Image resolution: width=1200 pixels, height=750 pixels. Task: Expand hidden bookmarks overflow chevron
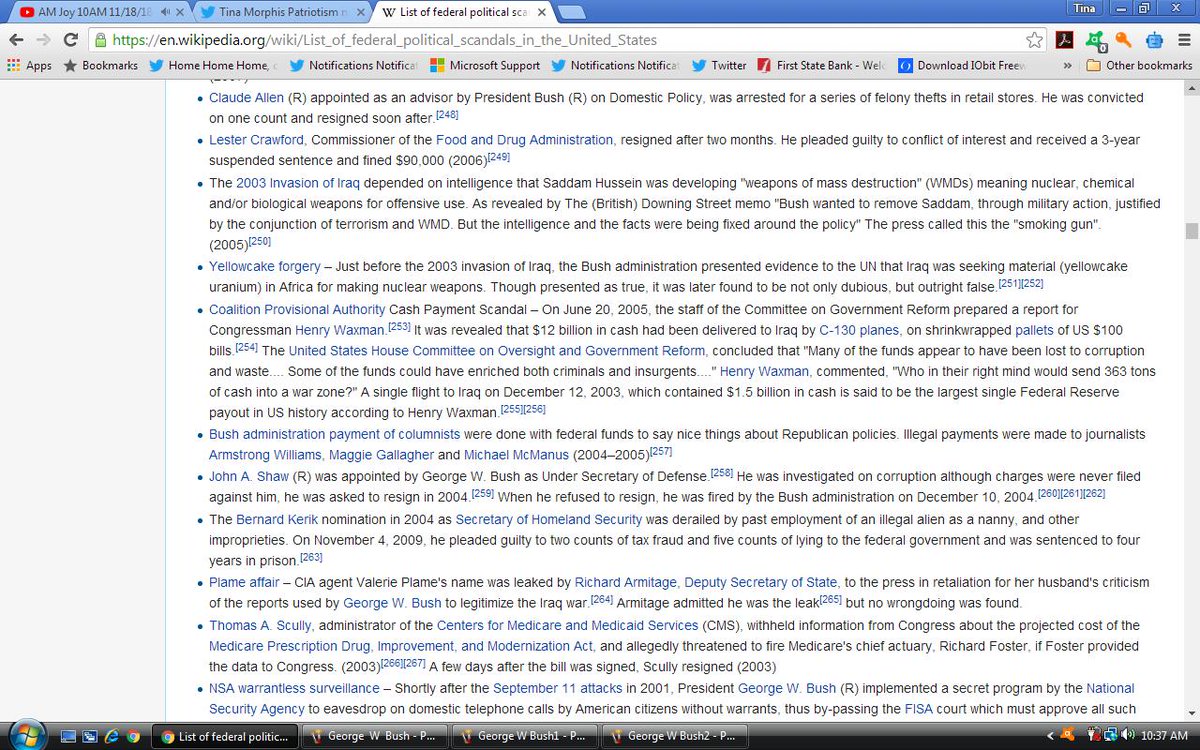point(1068,65)
